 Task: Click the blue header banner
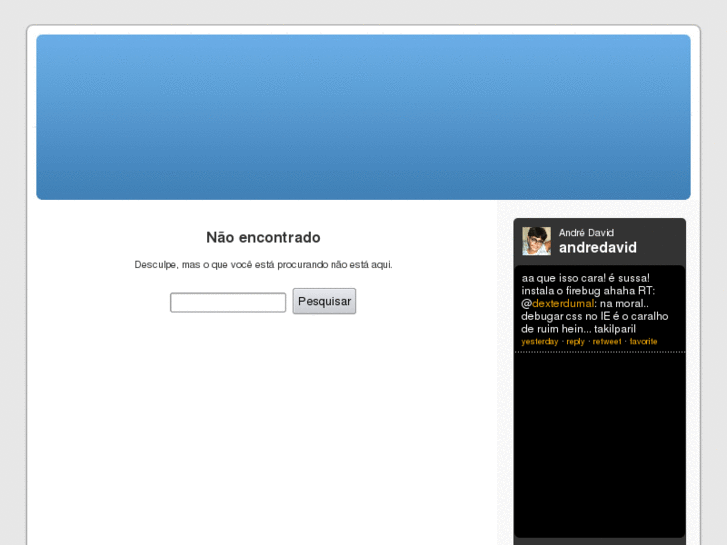click(364, 117)
